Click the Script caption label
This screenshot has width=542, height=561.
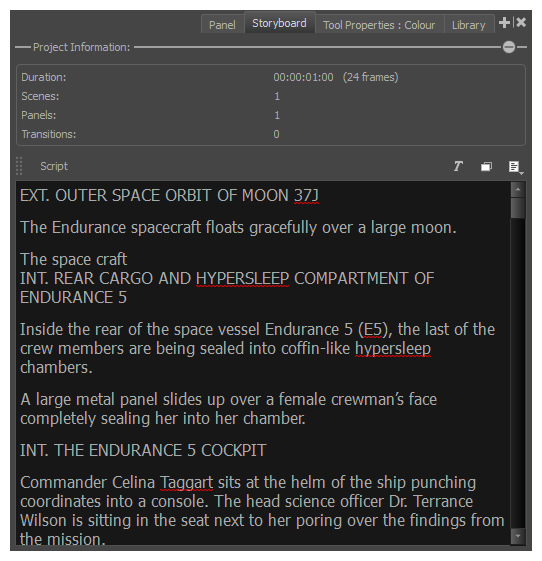point(54,166)
